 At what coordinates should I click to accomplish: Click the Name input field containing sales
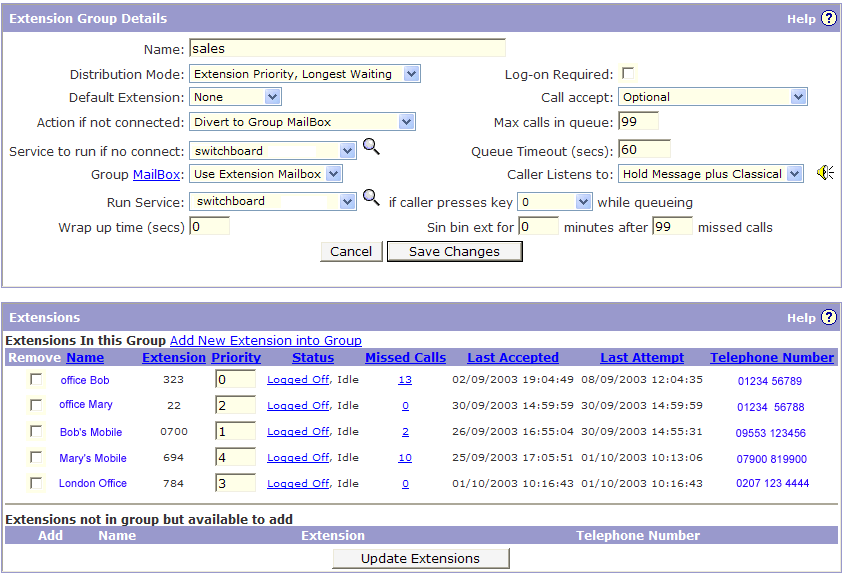coord(347,48)
